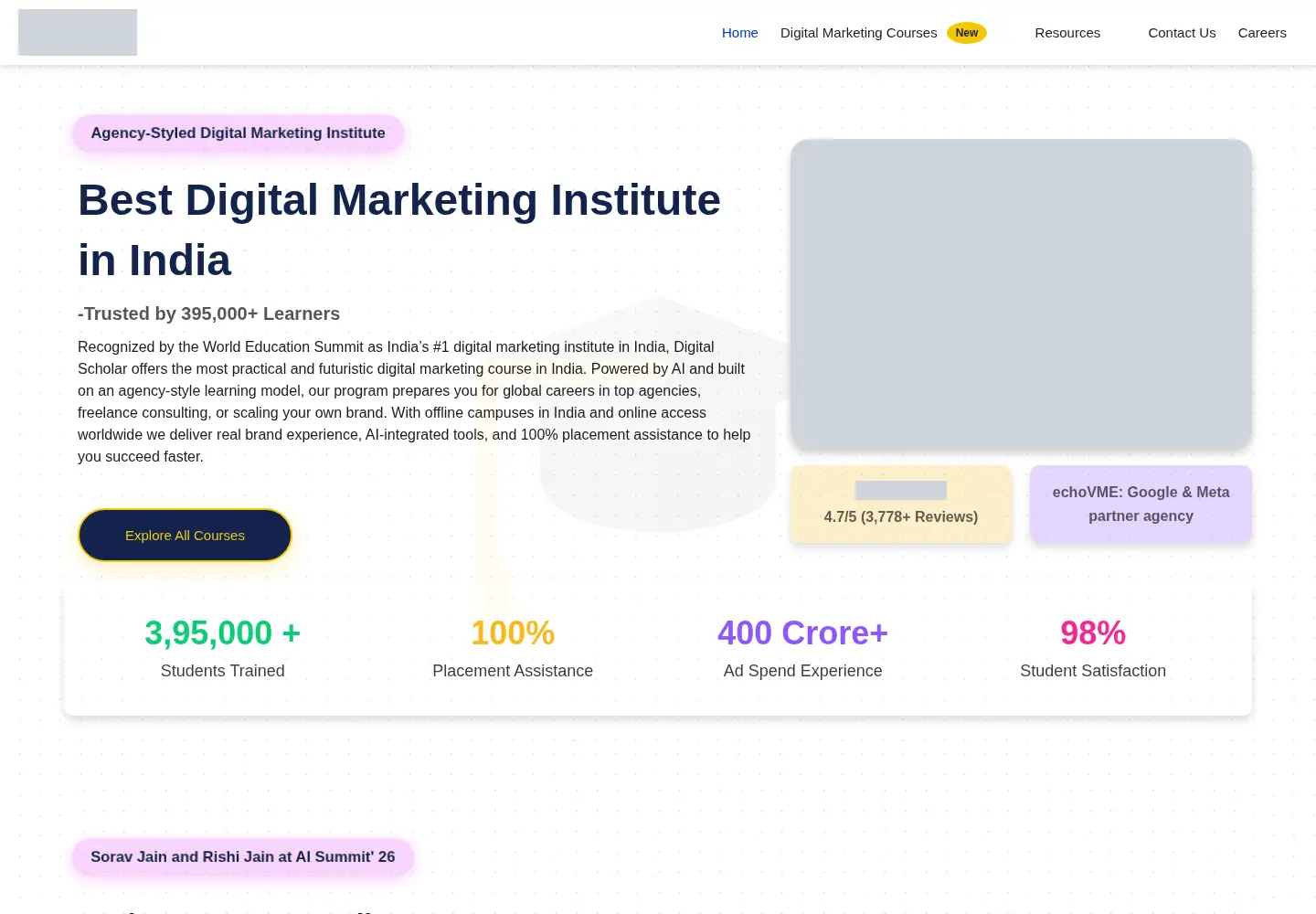This screenshot has height=914, width=1316.
Task: Open the Careers page
Action: [x=1262, y=33]
